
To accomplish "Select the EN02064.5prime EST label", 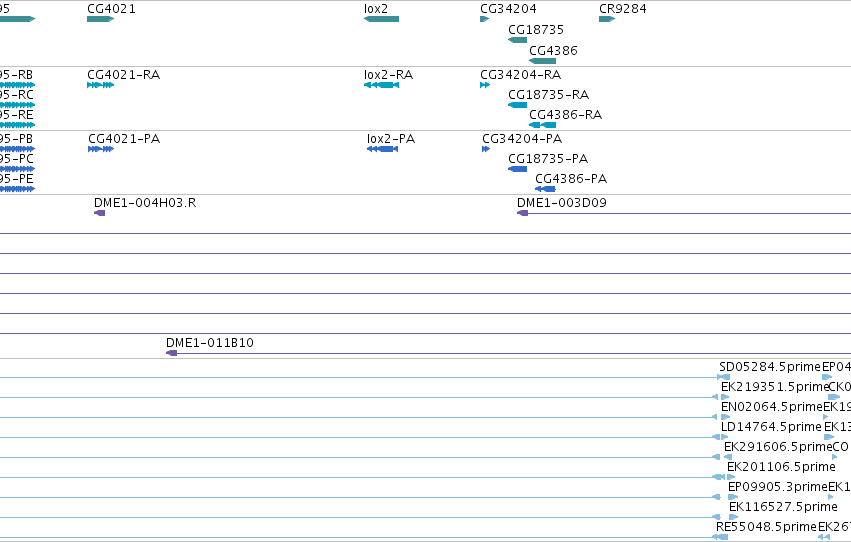I will (x=772, y=407).
